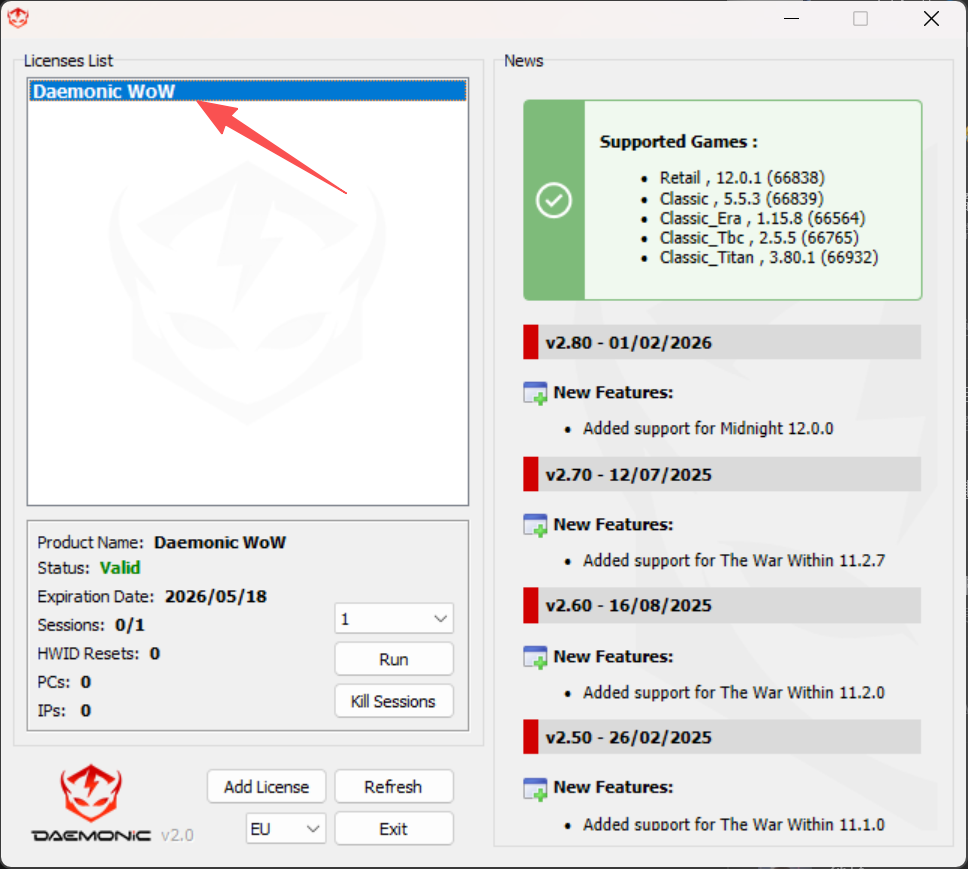The height and width of the screenshot is (869, 968).
Task: Click the v2.0 version label
Action: pos(177,835)
